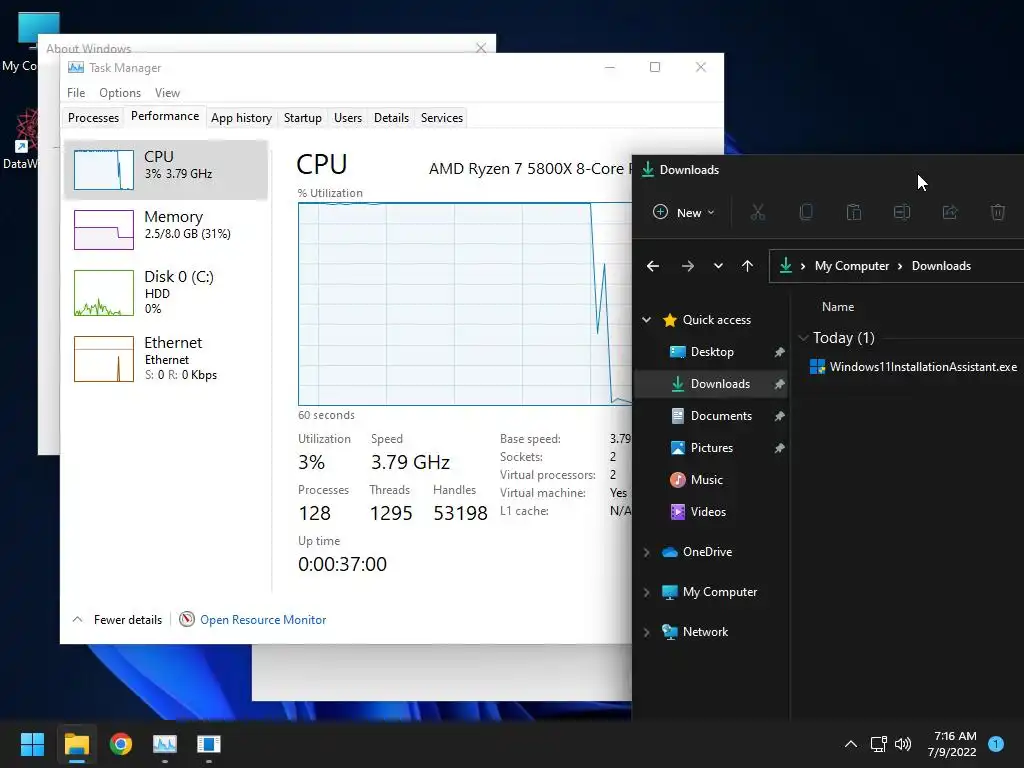Expand the Network tree node
This screenshot has width=1024, height=768.
coord(647,632)
